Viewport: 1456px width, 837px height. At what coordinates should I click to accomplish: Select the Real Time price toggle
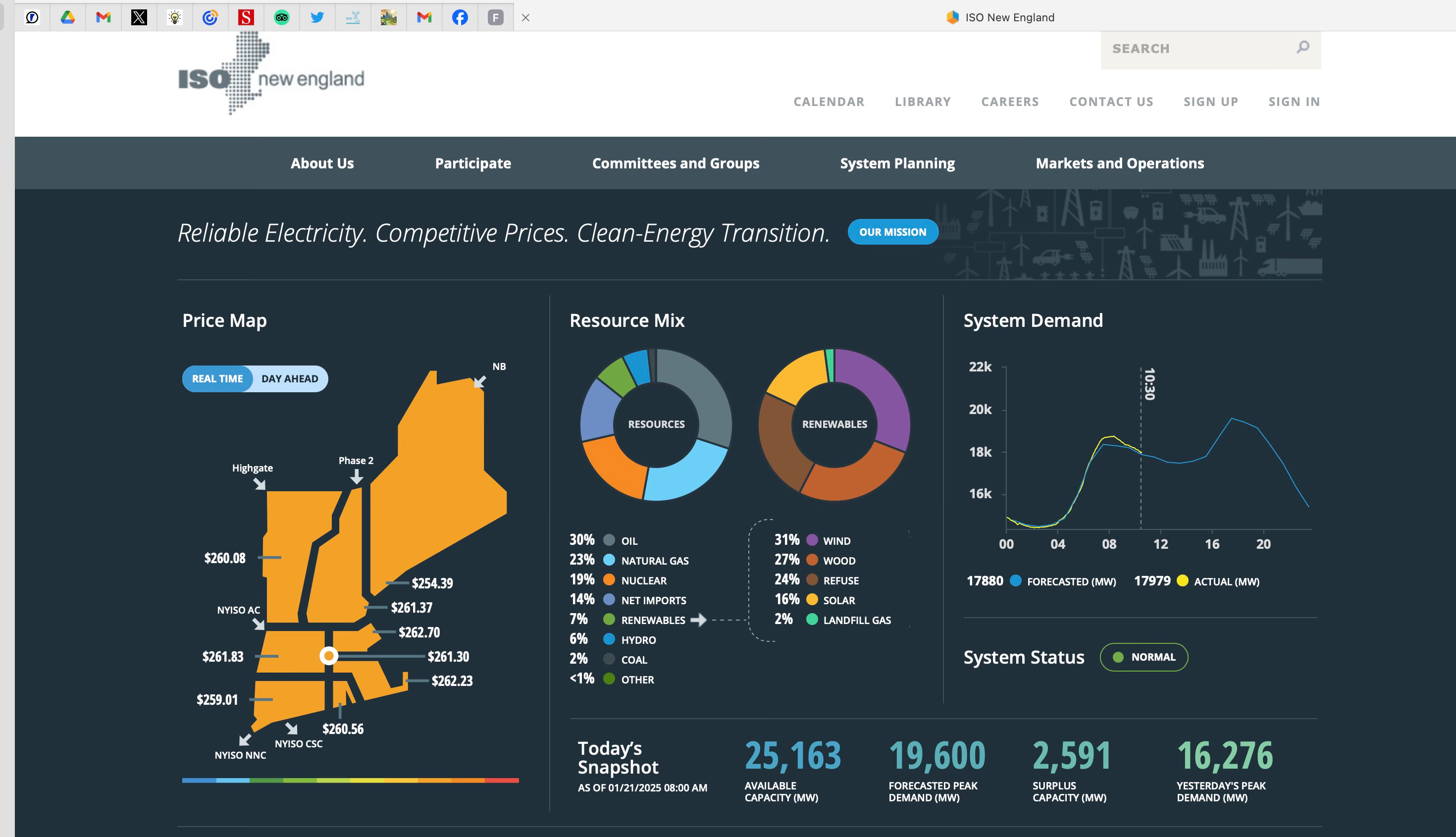(x=217, y=379)
